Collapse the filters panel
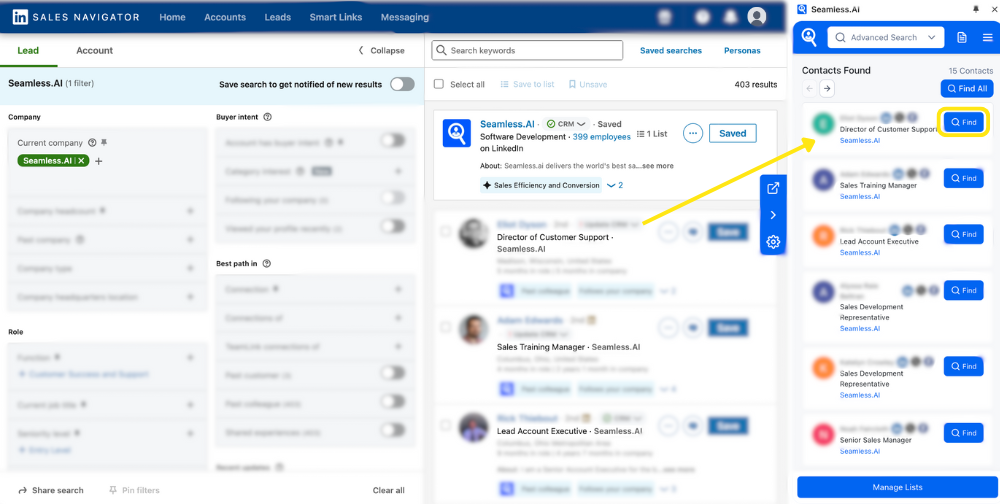 coord(381,51)
